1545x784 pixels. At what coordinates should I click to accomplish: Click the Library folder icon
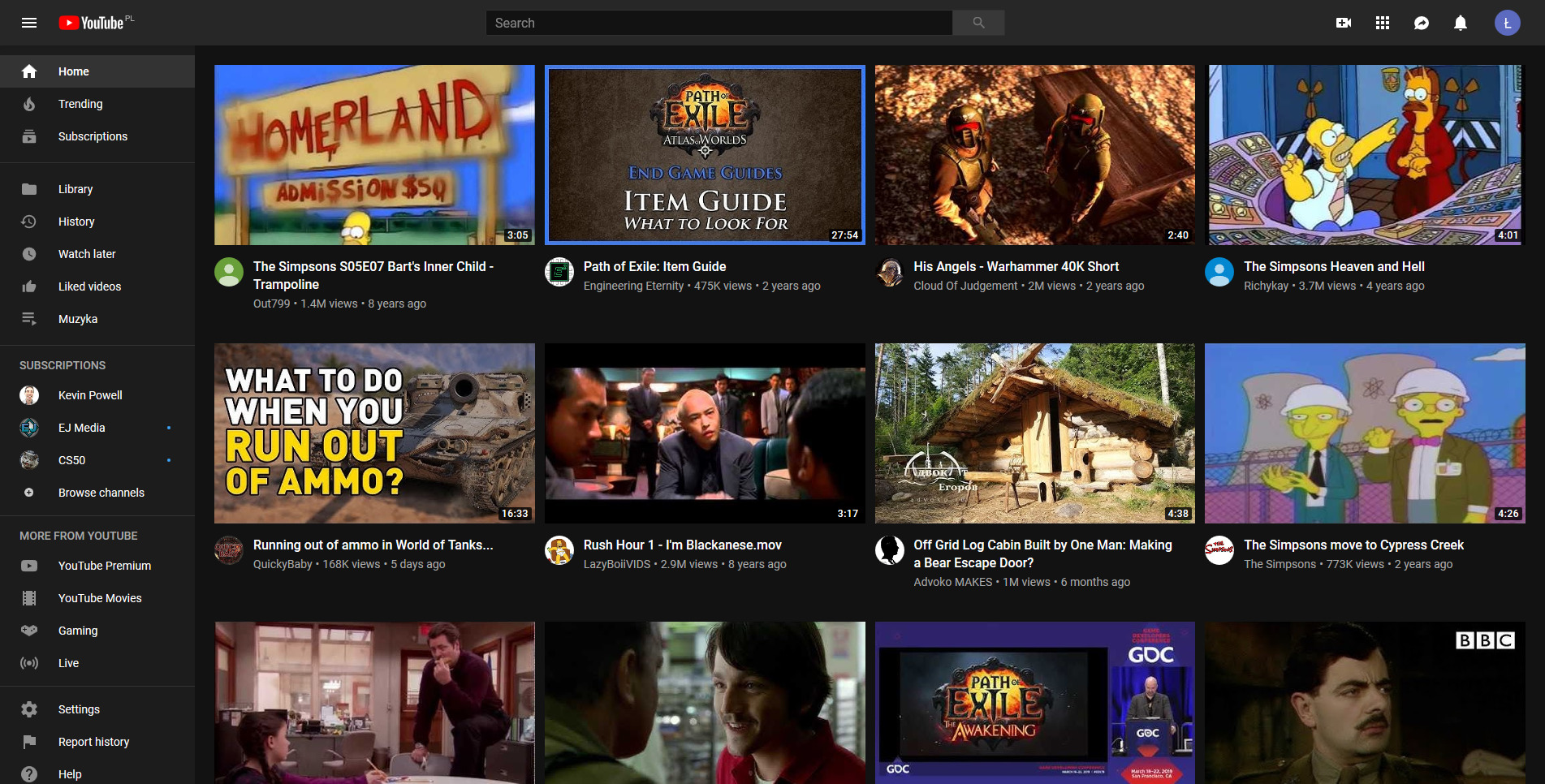[29, 189]
